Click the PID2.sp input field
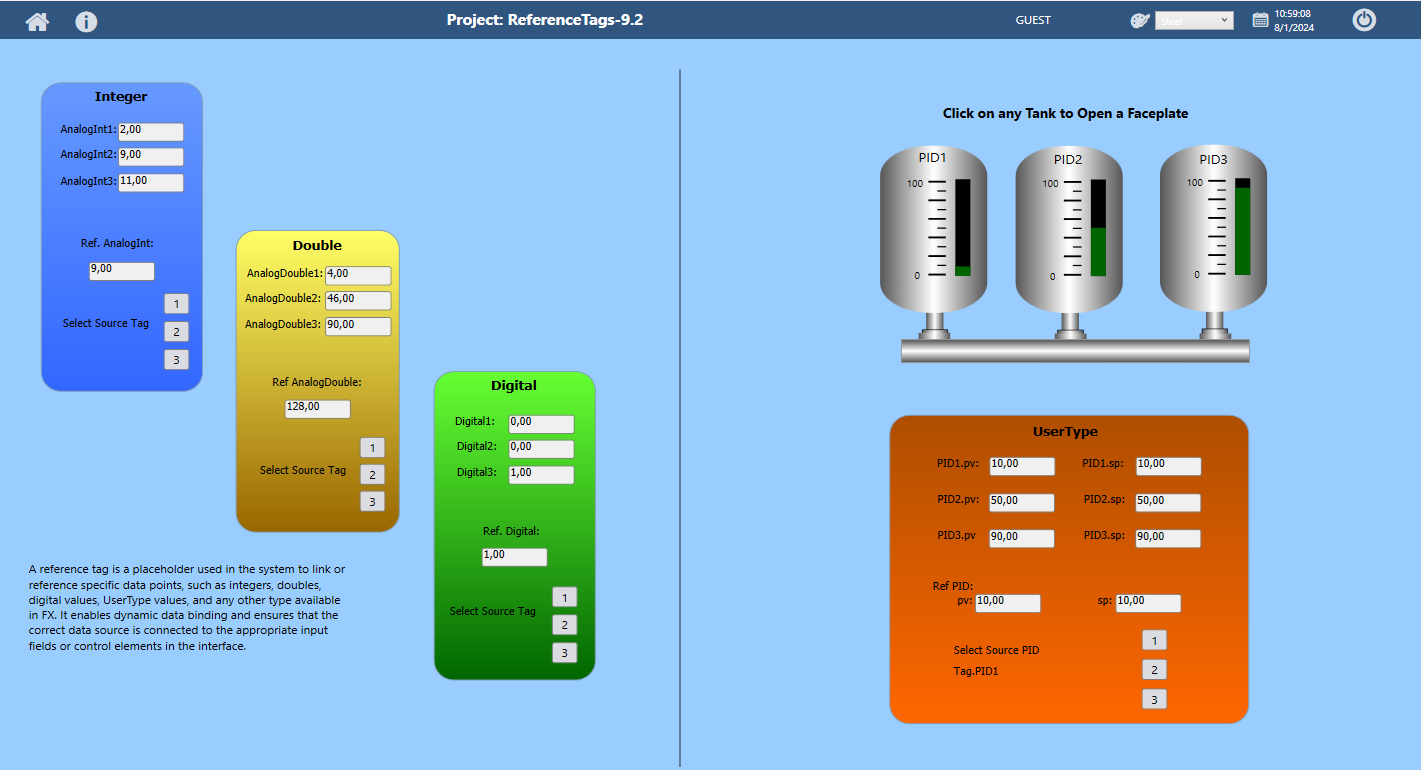The width and height of the screenshot is (1421, 770). [1167, 502]
